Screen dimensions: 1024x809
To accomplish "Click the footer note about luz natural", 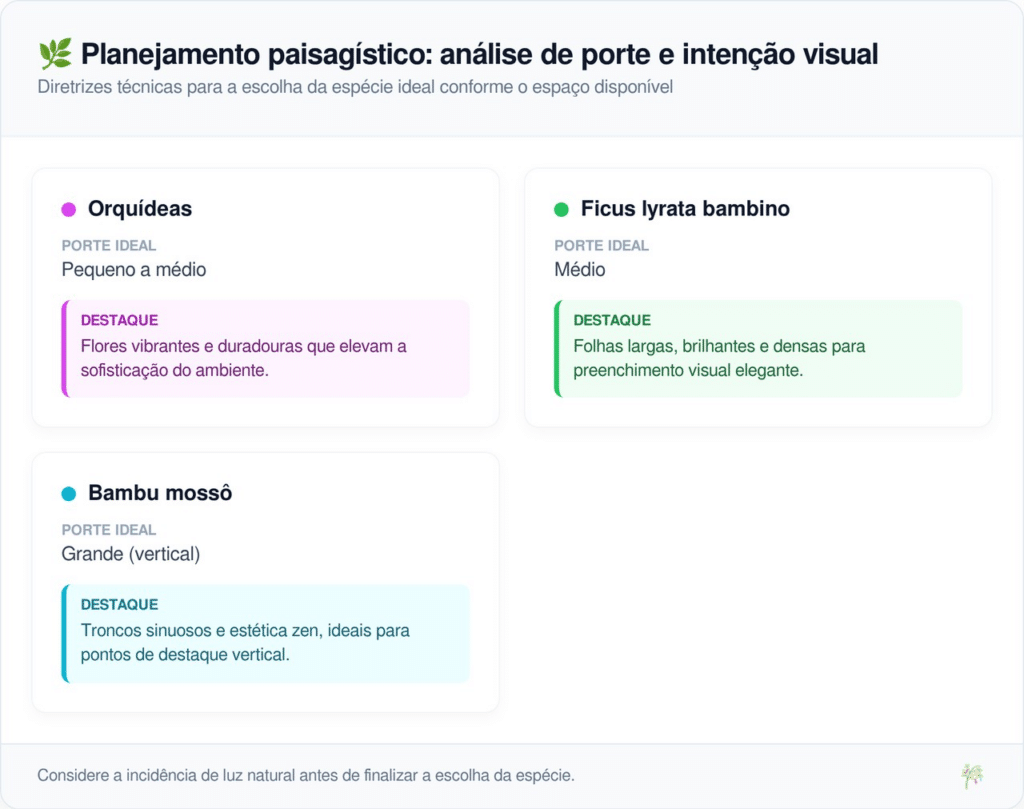I will [306, 776].
